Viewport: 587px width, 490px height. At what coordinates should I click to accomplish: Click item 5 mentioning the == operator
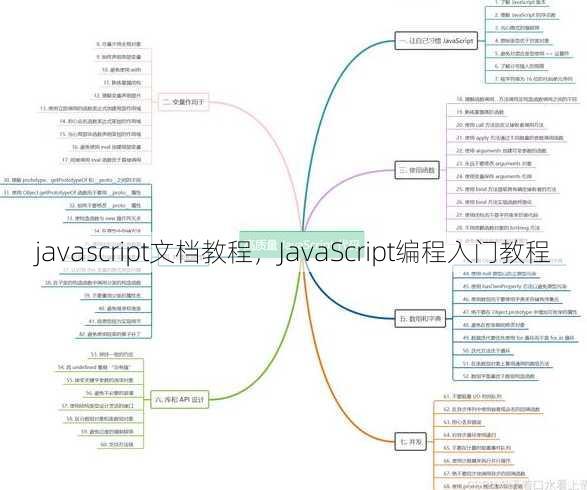tap(532, 54)
